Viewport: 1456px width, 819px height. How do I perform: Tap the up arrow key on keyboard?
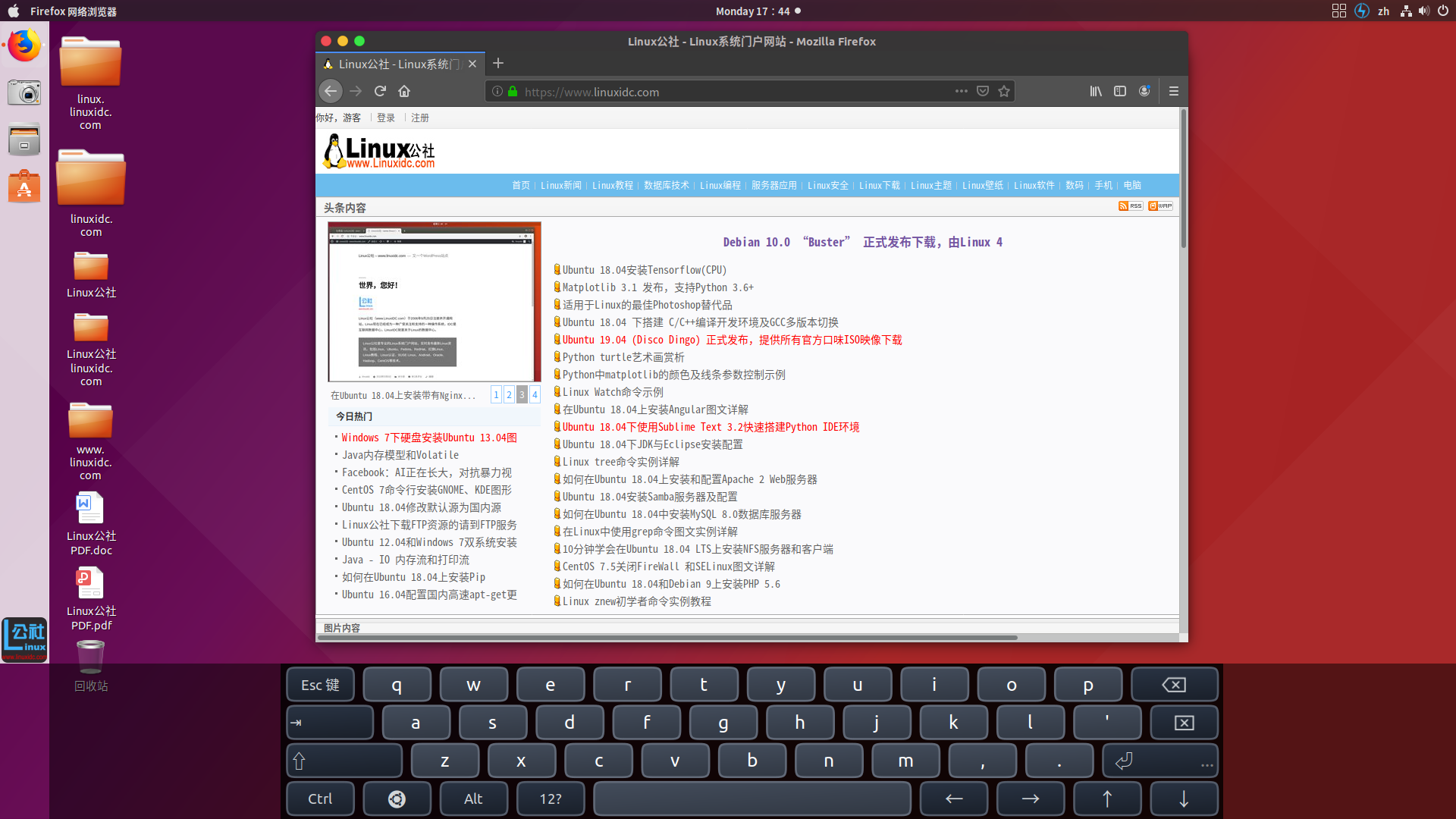[x=1107, y=799]
